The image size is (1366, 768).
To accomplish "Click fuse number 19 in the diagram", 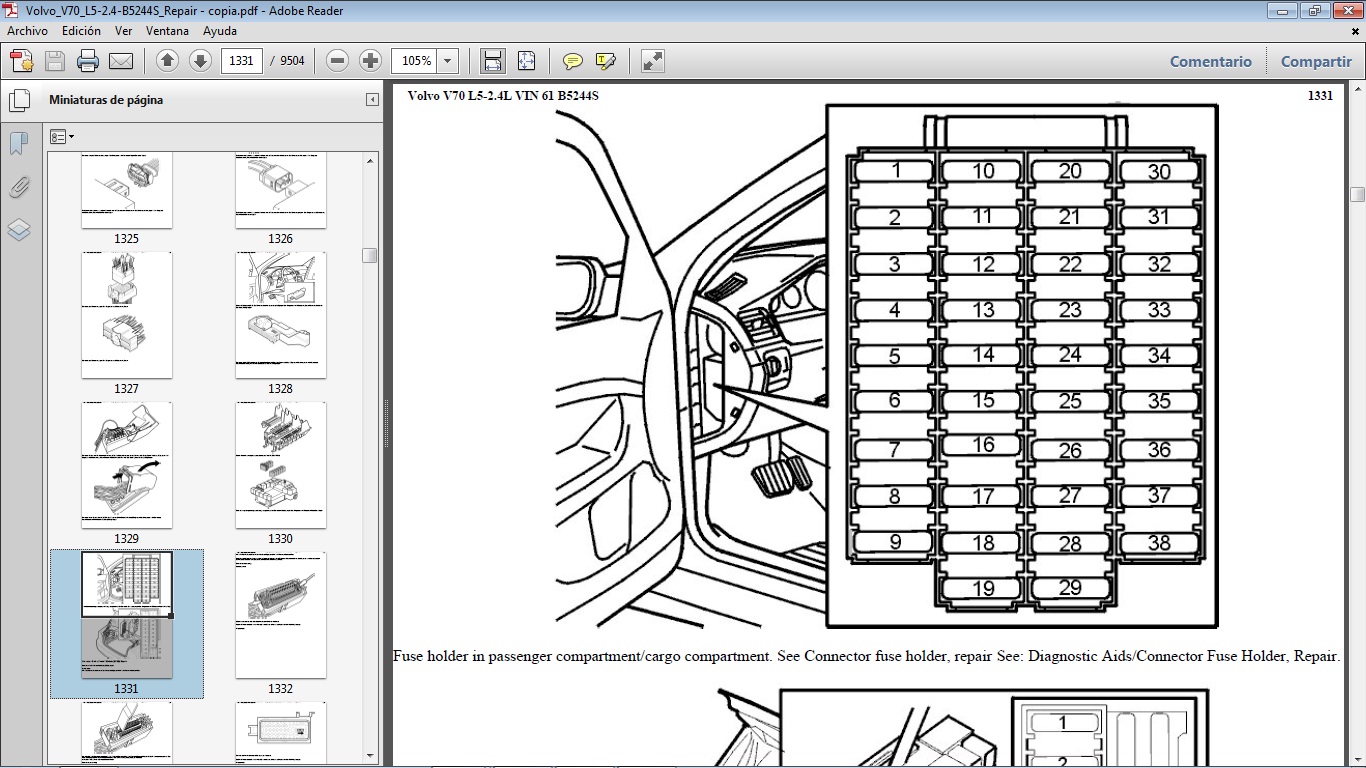I will [x=984, y=589].
